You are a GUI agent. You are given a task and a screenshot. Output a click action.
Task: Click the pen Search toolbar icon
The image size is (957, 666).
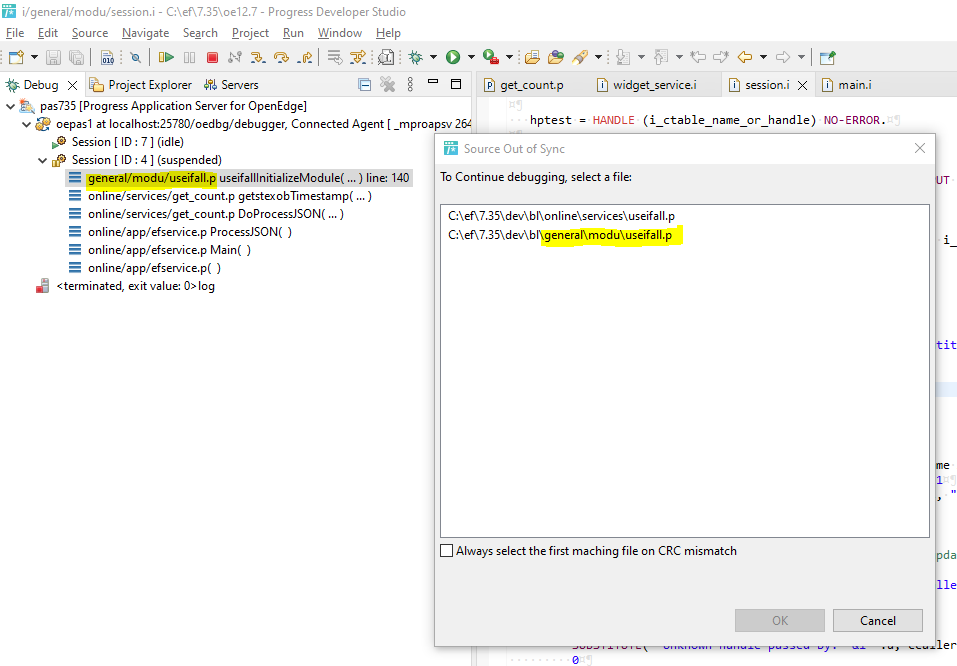pyautogui.click(x=580, y=57)
